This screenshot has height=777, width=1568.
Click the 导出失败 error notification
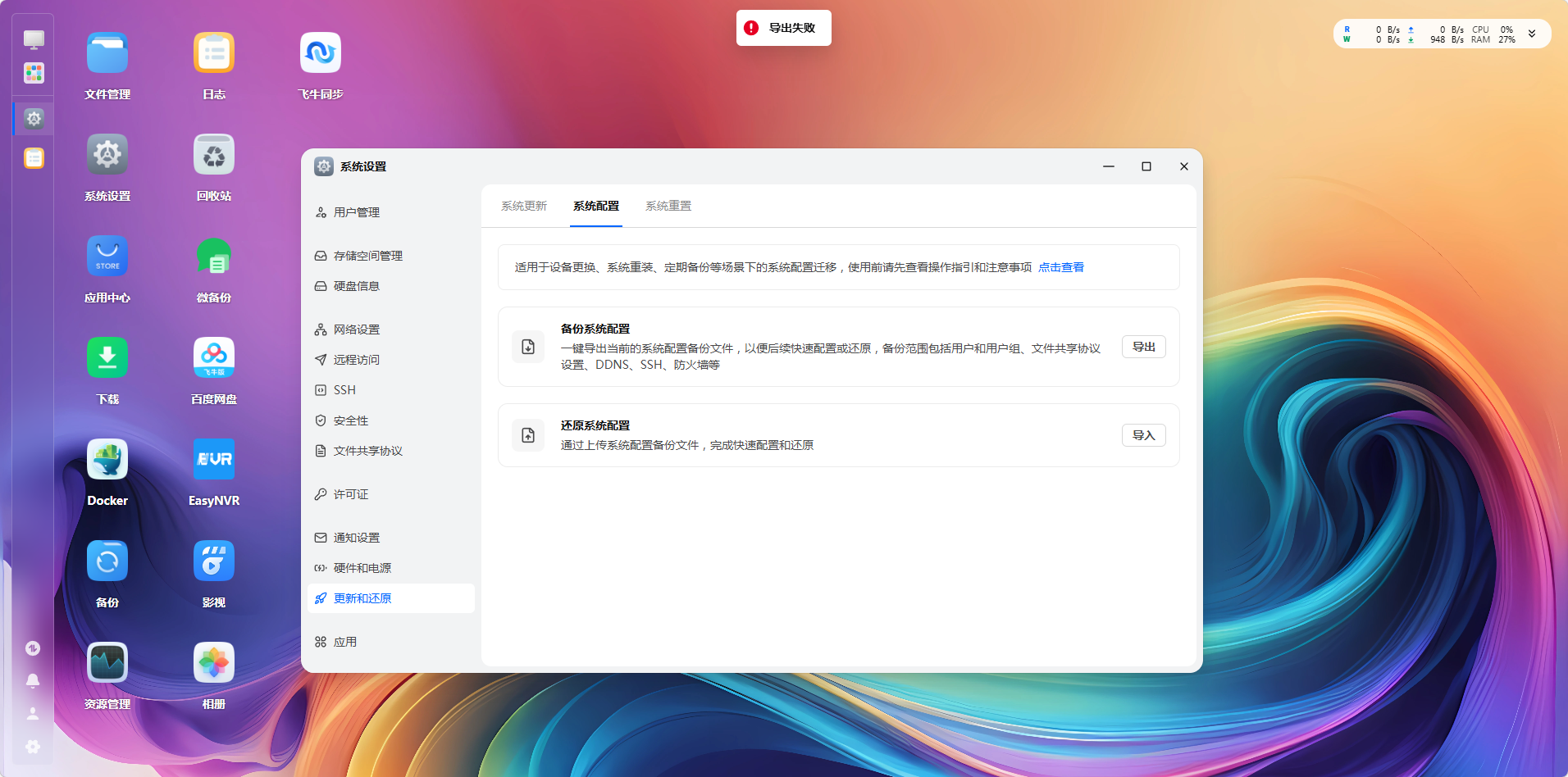(784, 28)
